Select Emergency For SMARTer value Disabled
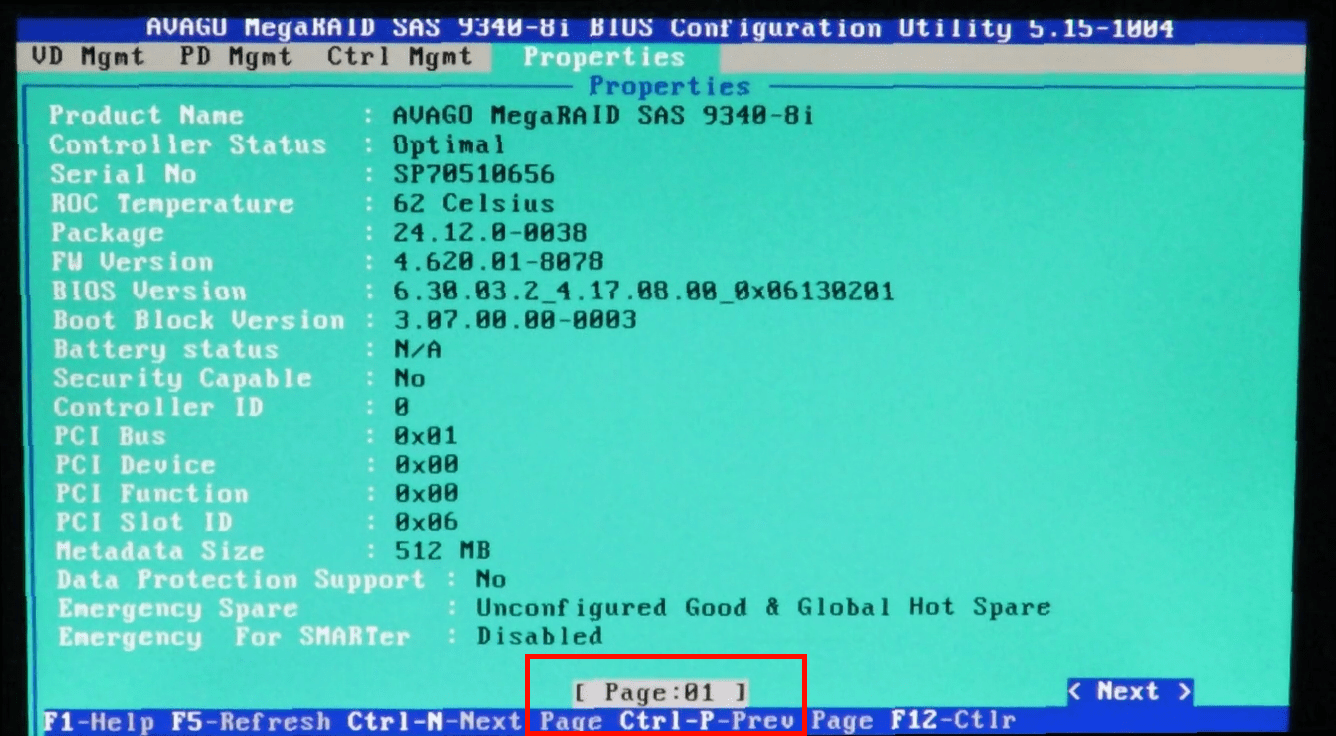This screenshot has width=1336, height=736. click(x=539, y=636)
